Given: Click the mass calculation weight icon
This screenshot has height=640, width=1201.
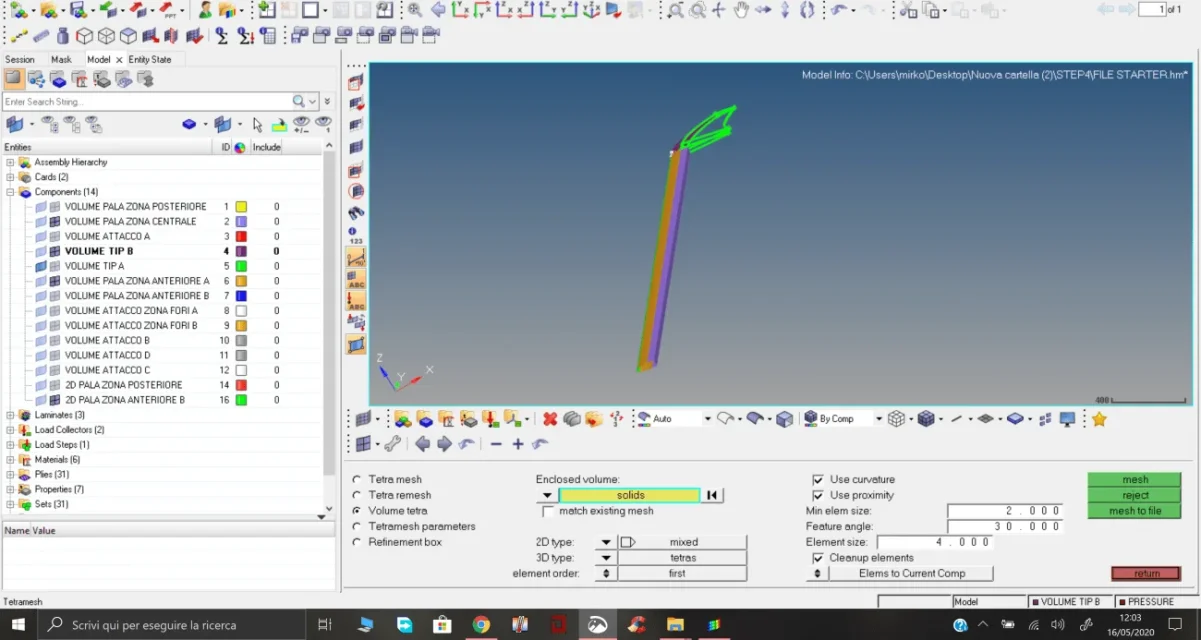Looking at the screenshot, I should 63,35.
